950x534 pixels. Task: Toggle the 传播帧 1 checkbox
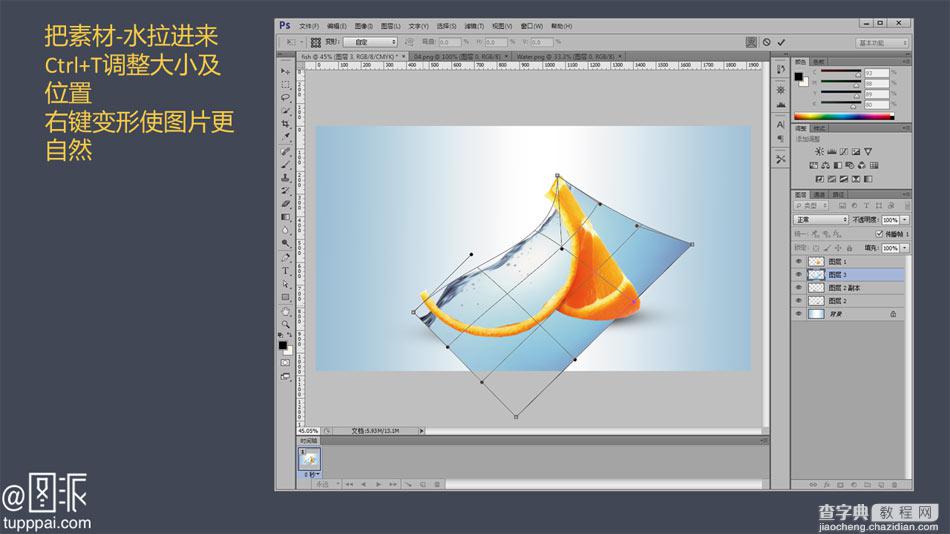pyautogui.click(x=879, y=233)
